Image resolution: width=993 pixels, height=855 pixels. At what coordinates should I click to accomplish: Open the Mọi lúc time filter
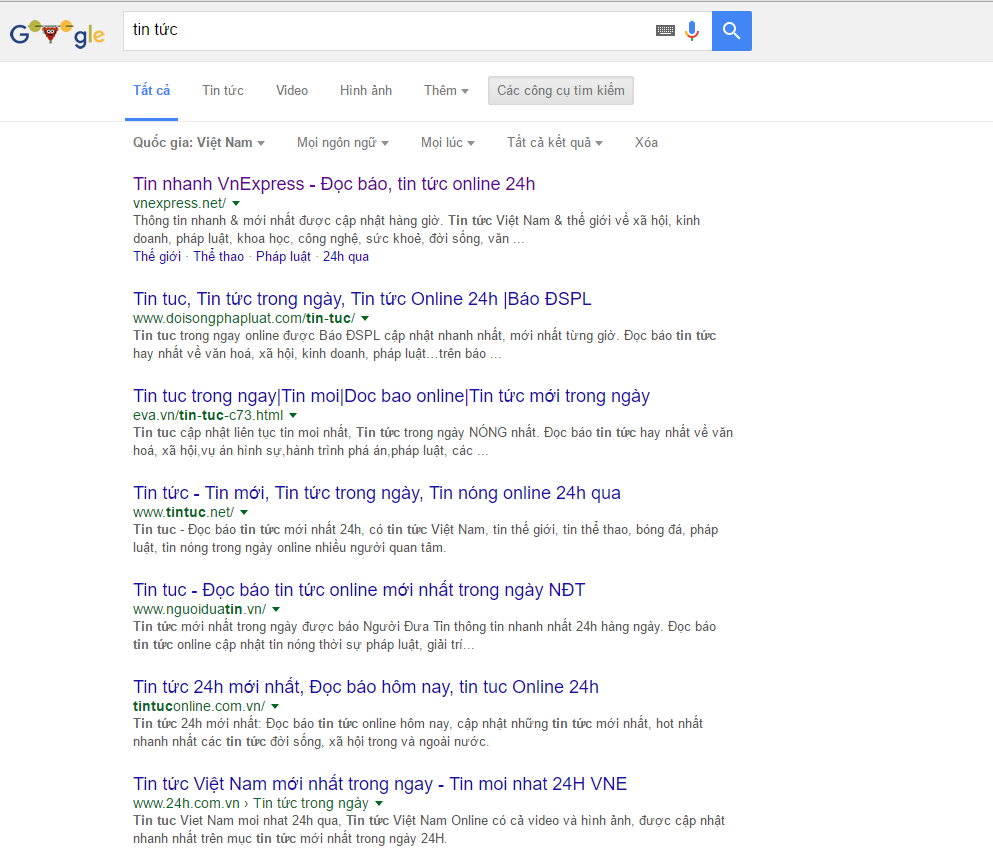click(447, 142)
